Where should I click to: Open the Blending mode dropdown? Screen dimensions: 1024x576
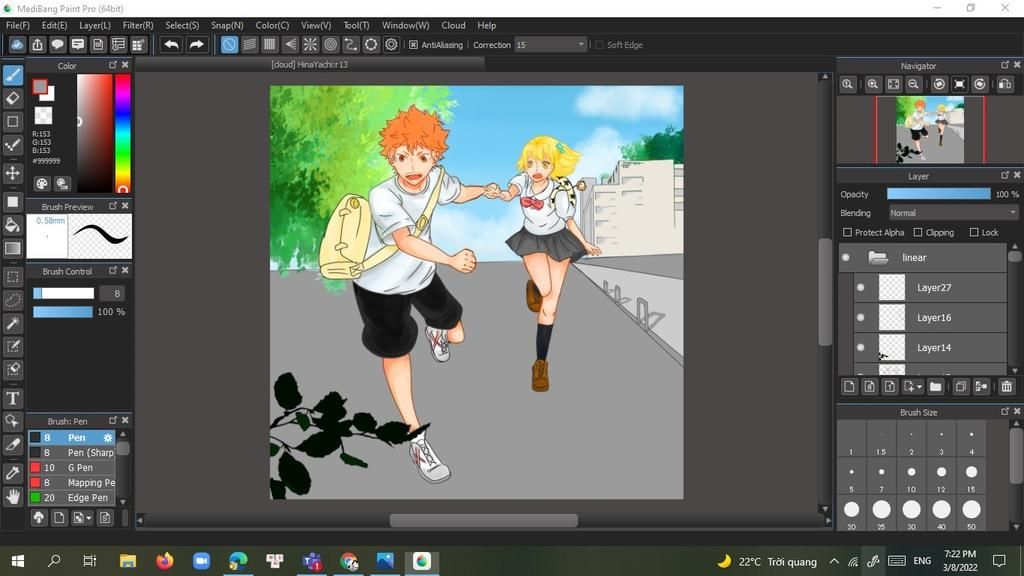pos(953,213)
